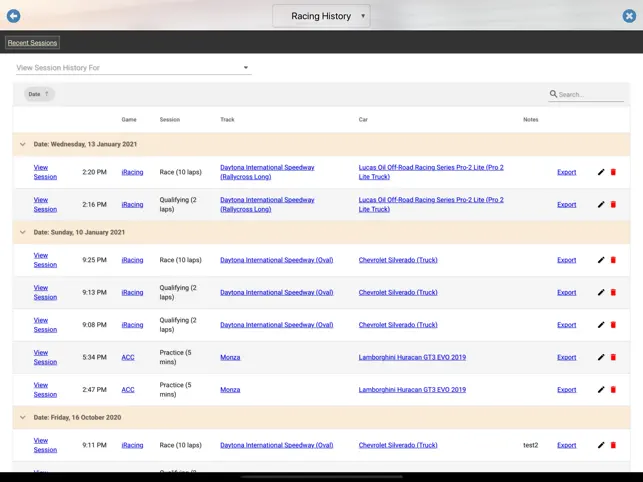Screen dimensions: 643x482
Task: Click ACC link in the 5:34 PM row
Action: pyautogui.click(x=128, y=357)
